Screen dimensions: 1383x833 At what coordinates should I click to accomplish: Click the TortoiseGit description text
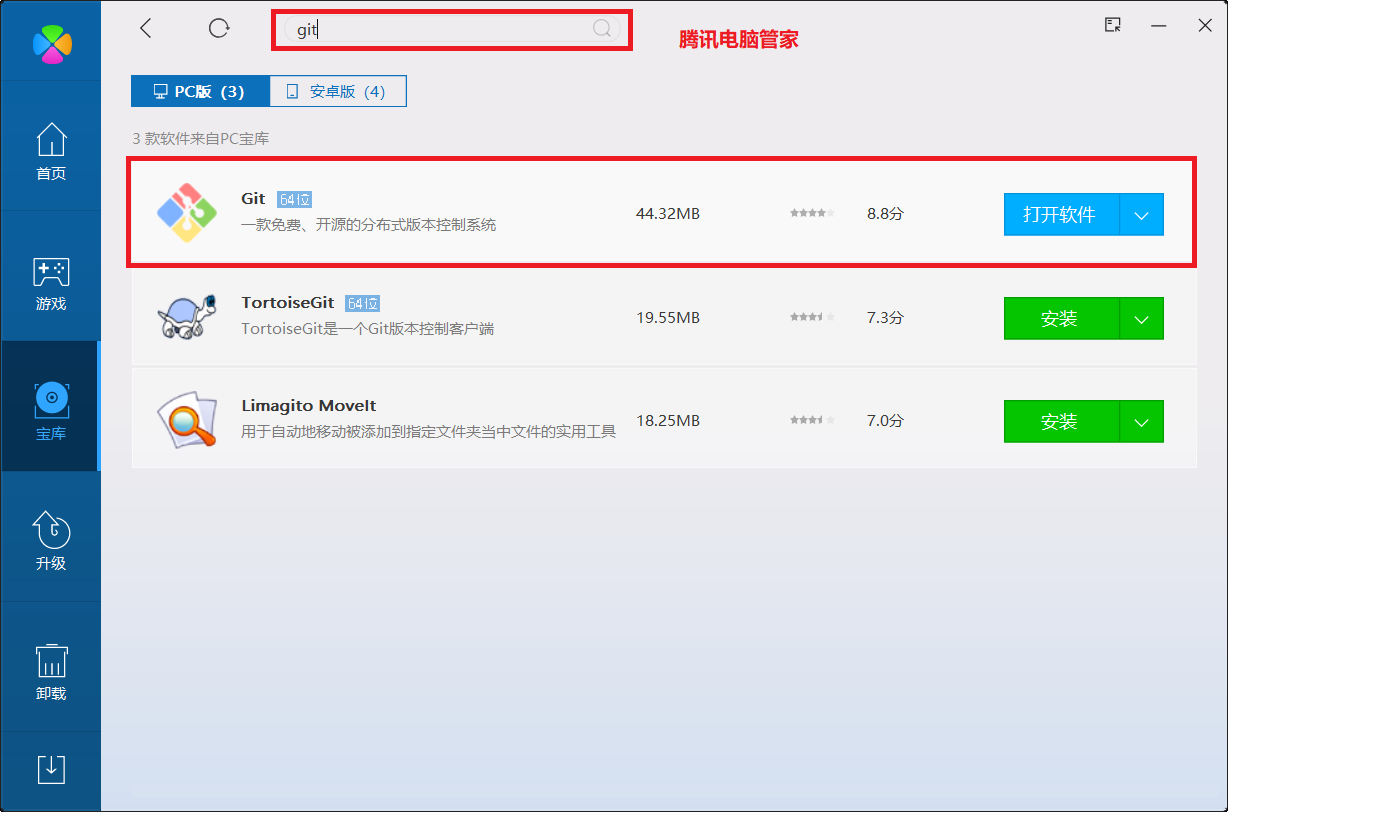pyautogui.click(x=368, y=328)
